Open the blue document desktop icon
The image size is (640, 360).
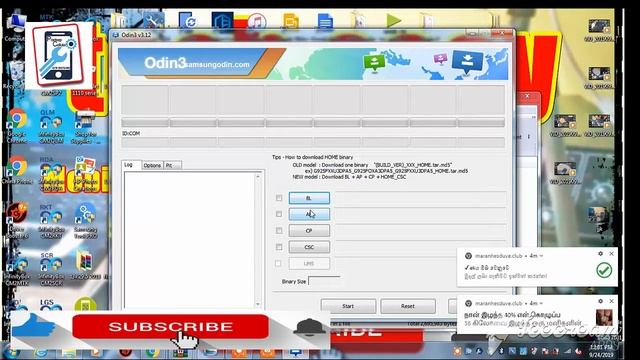(x=325, y=21)
